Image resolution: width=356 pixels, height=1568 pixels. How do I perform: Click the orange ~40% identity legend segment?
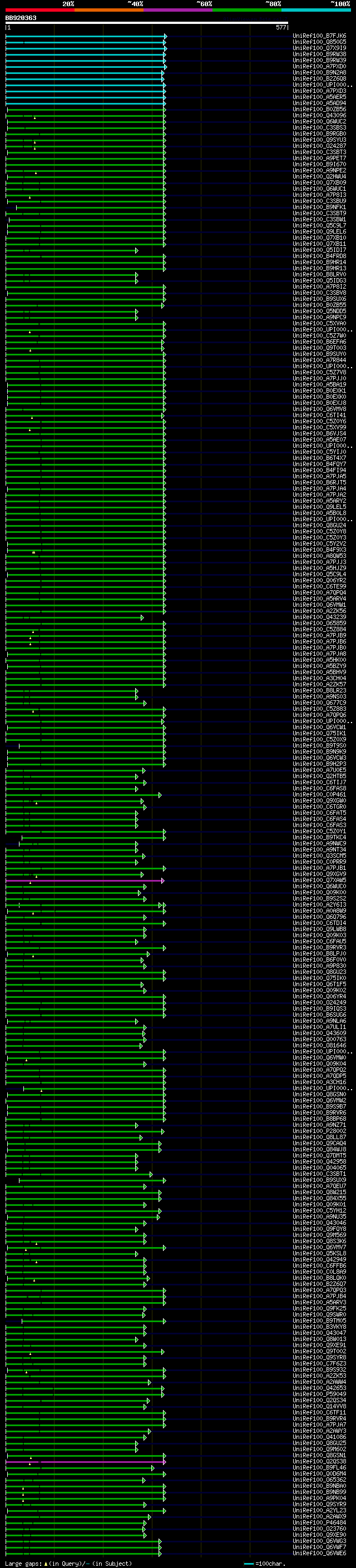(109, 10)
